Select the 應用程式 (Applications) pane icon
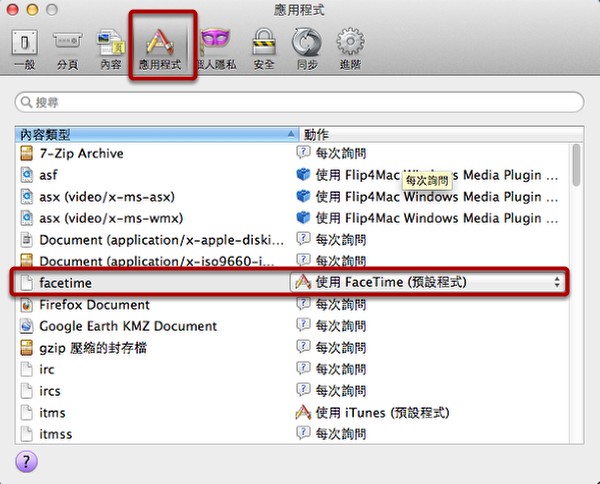 [160, 49]
